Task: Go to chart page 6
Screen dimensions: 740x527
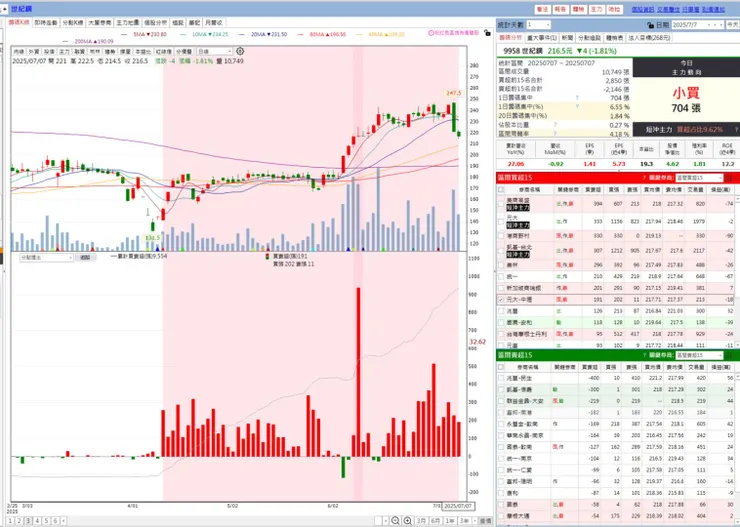Action: point(55,521)
